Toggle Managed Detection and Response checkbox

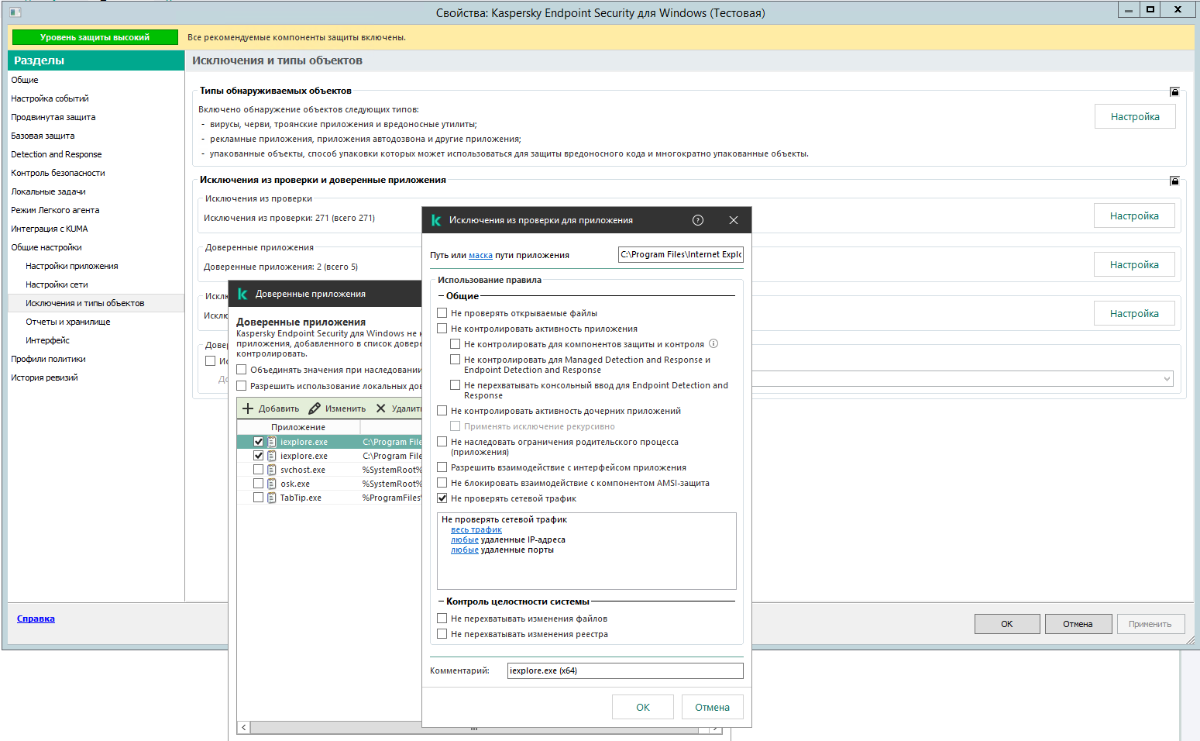point(456,359)
